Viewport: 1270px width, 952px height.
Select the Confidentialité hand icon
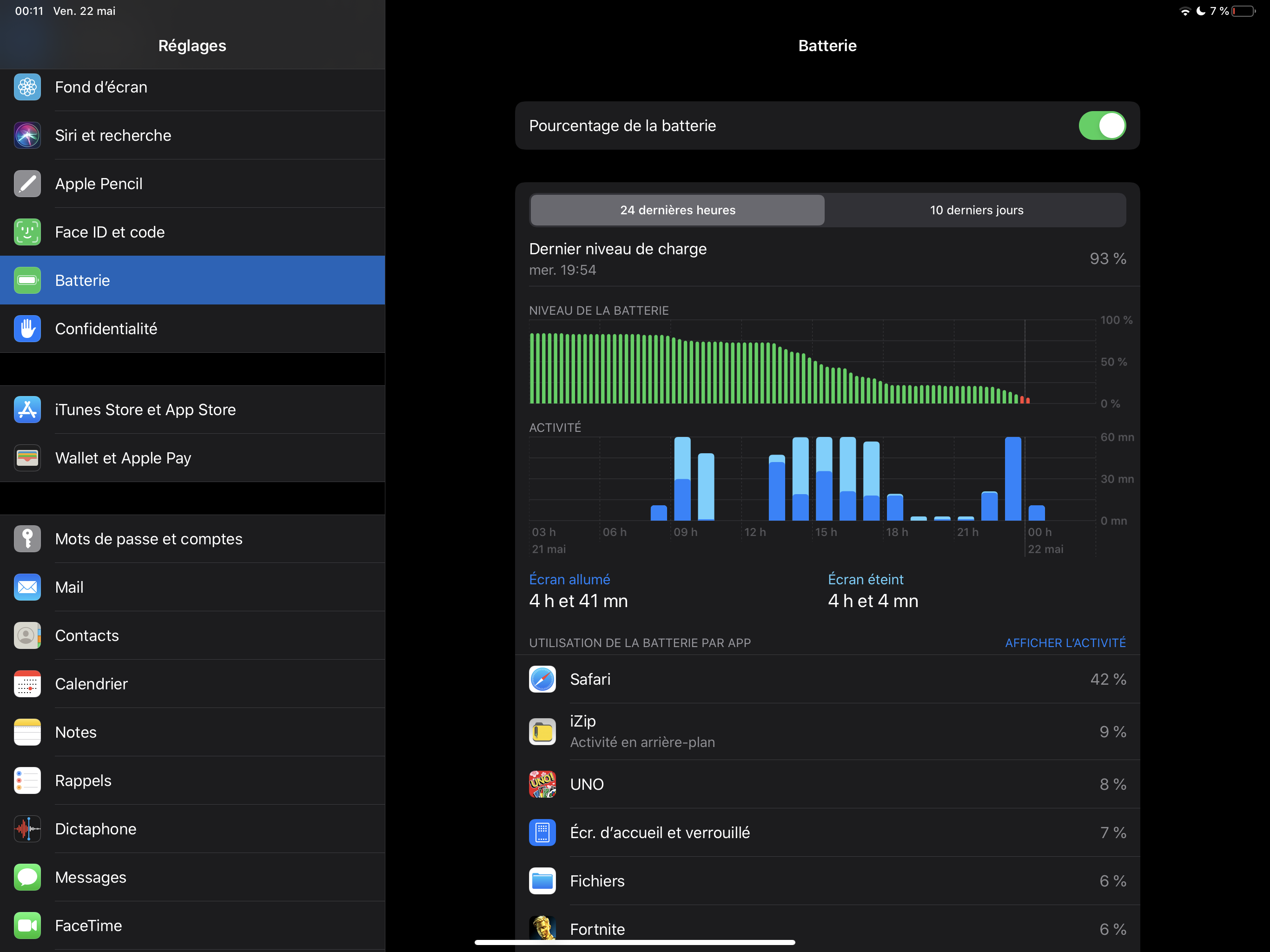(x=27, y=329)
